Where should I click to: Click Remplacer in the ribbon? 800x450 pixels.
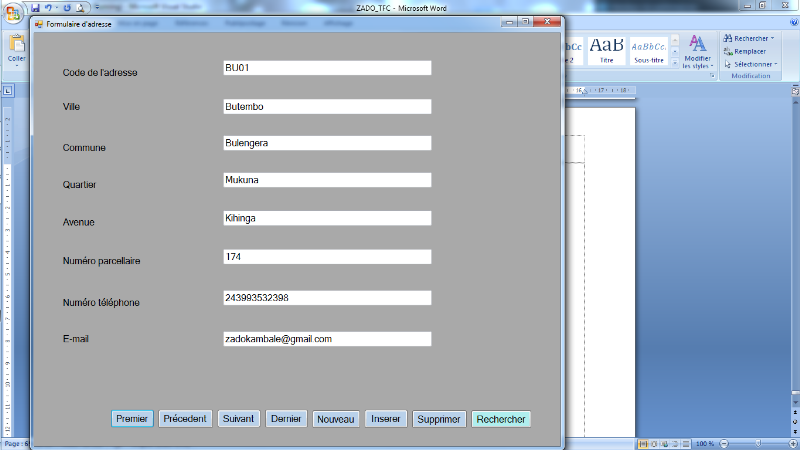[x=745, y=51]
